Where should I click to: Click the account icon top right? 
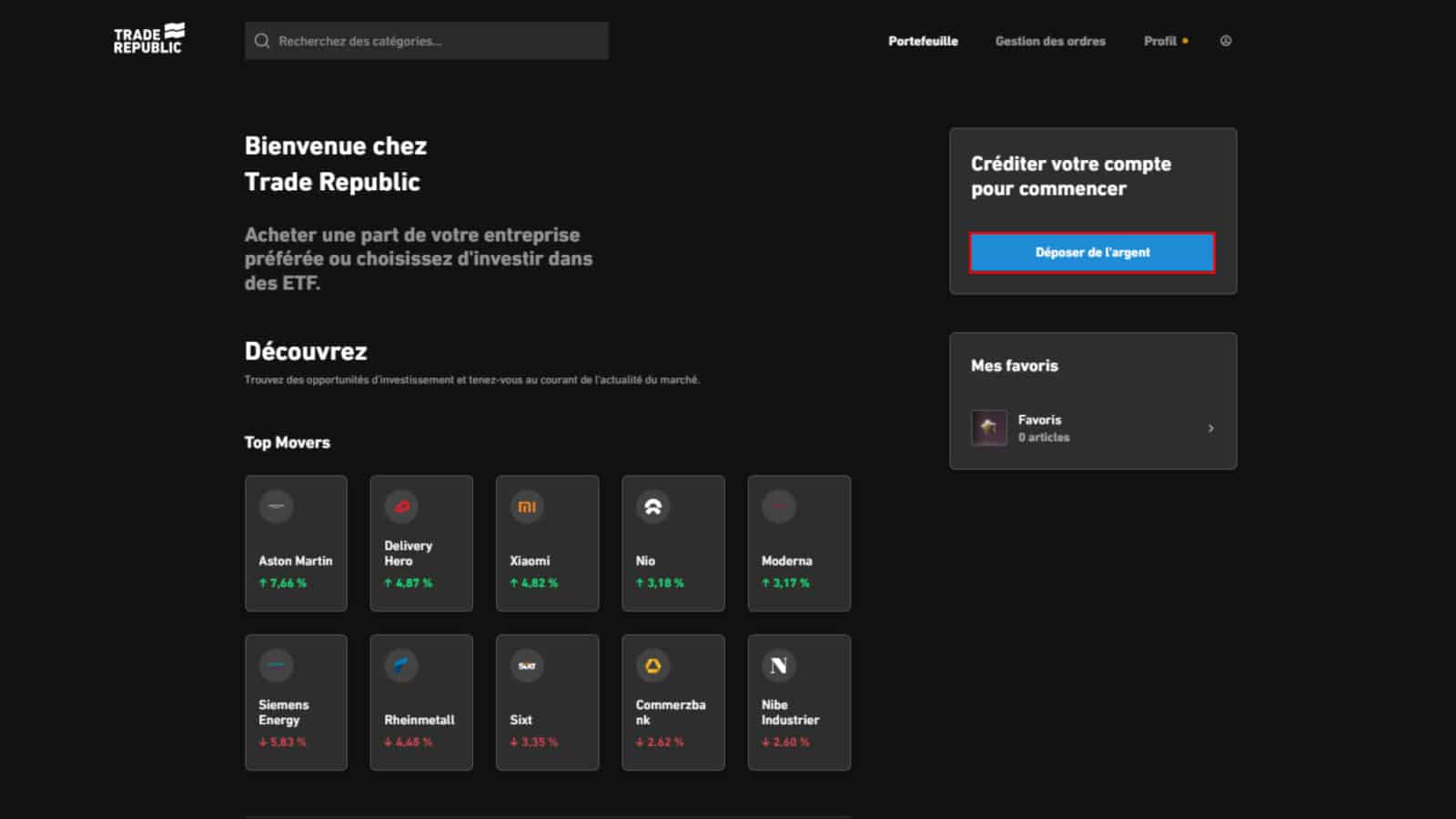pos(1226,41)
